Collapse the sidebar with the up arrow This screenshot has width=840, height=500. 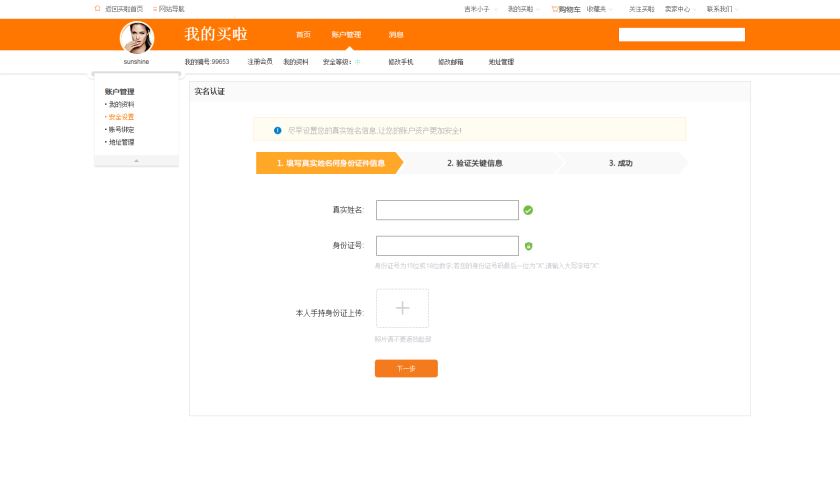[x=137, y=161]
